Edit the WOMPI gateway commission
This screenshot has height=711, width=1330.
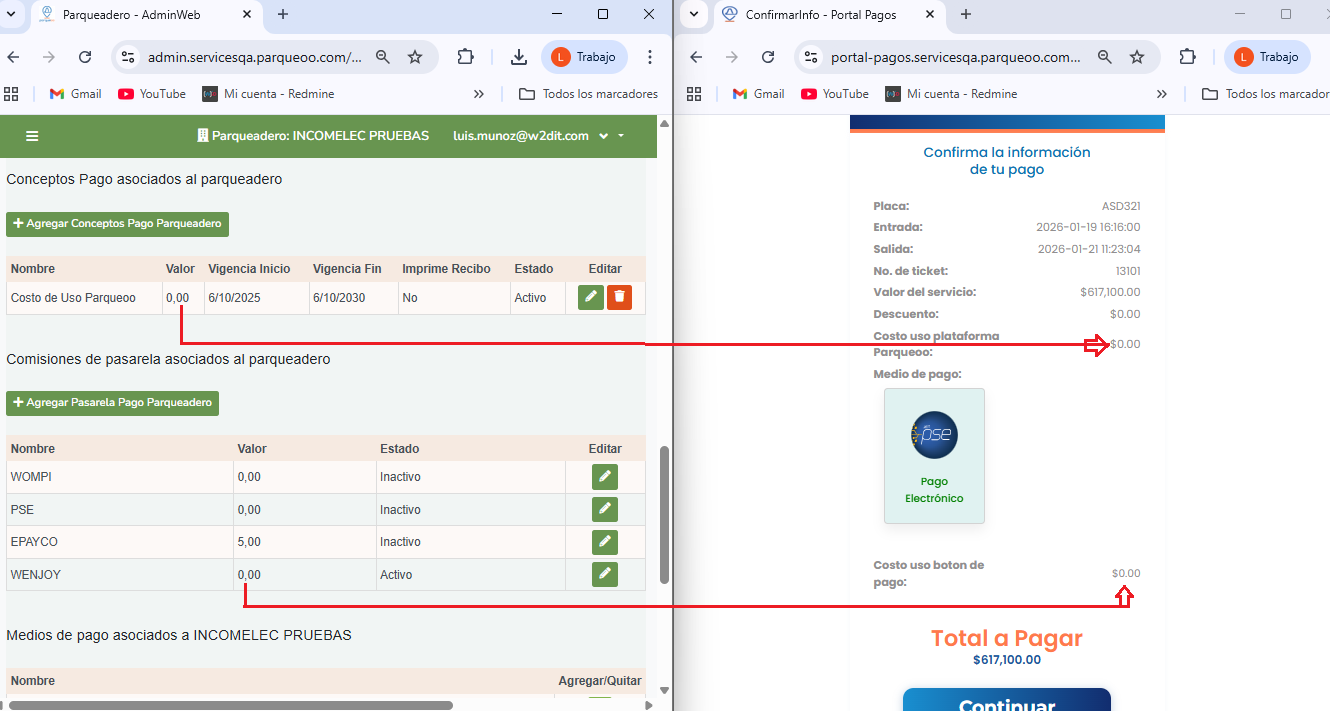[604, 477]
